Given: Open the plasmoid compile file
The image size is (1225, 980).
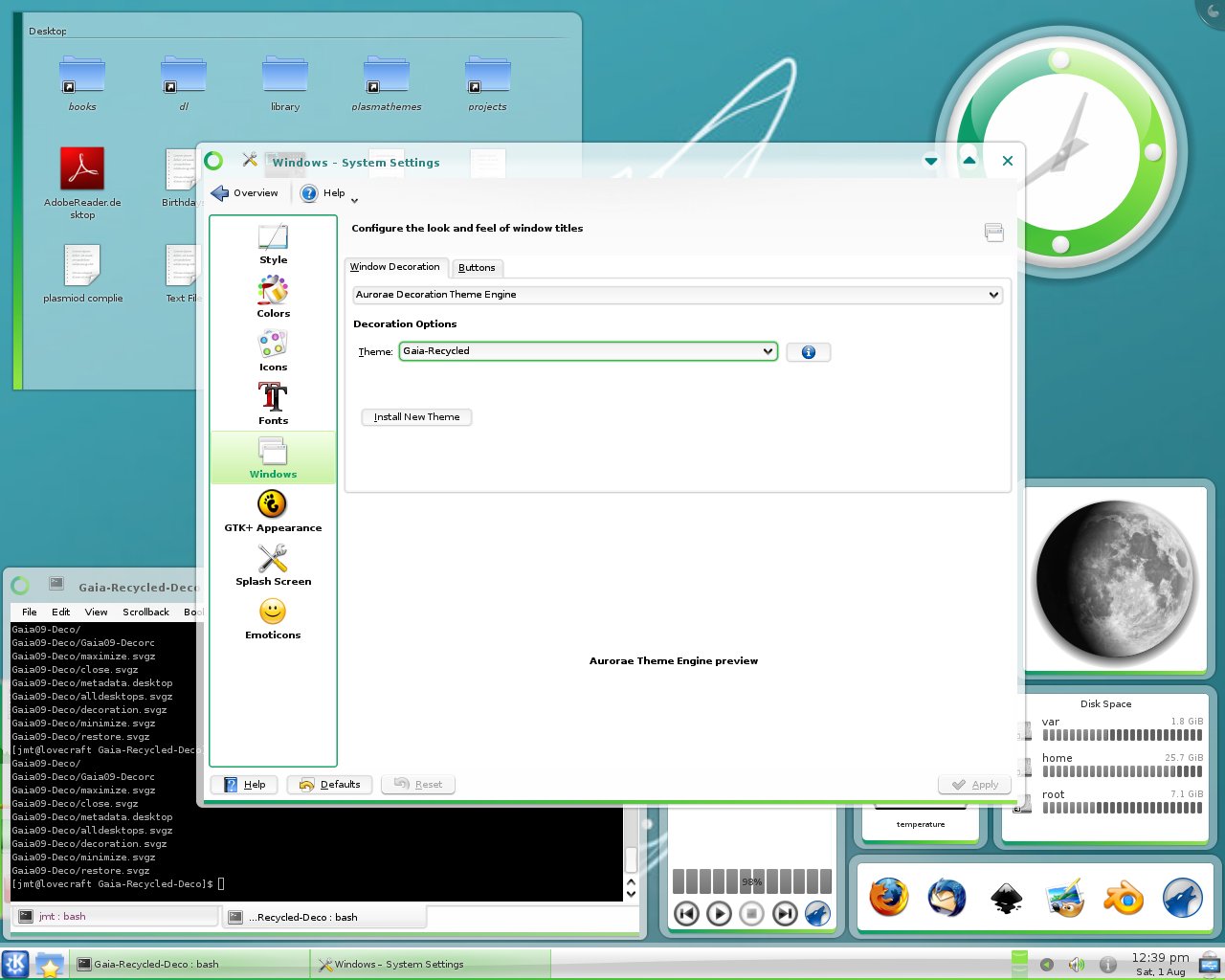Looking at the screenshot, I should click(82, 274).
